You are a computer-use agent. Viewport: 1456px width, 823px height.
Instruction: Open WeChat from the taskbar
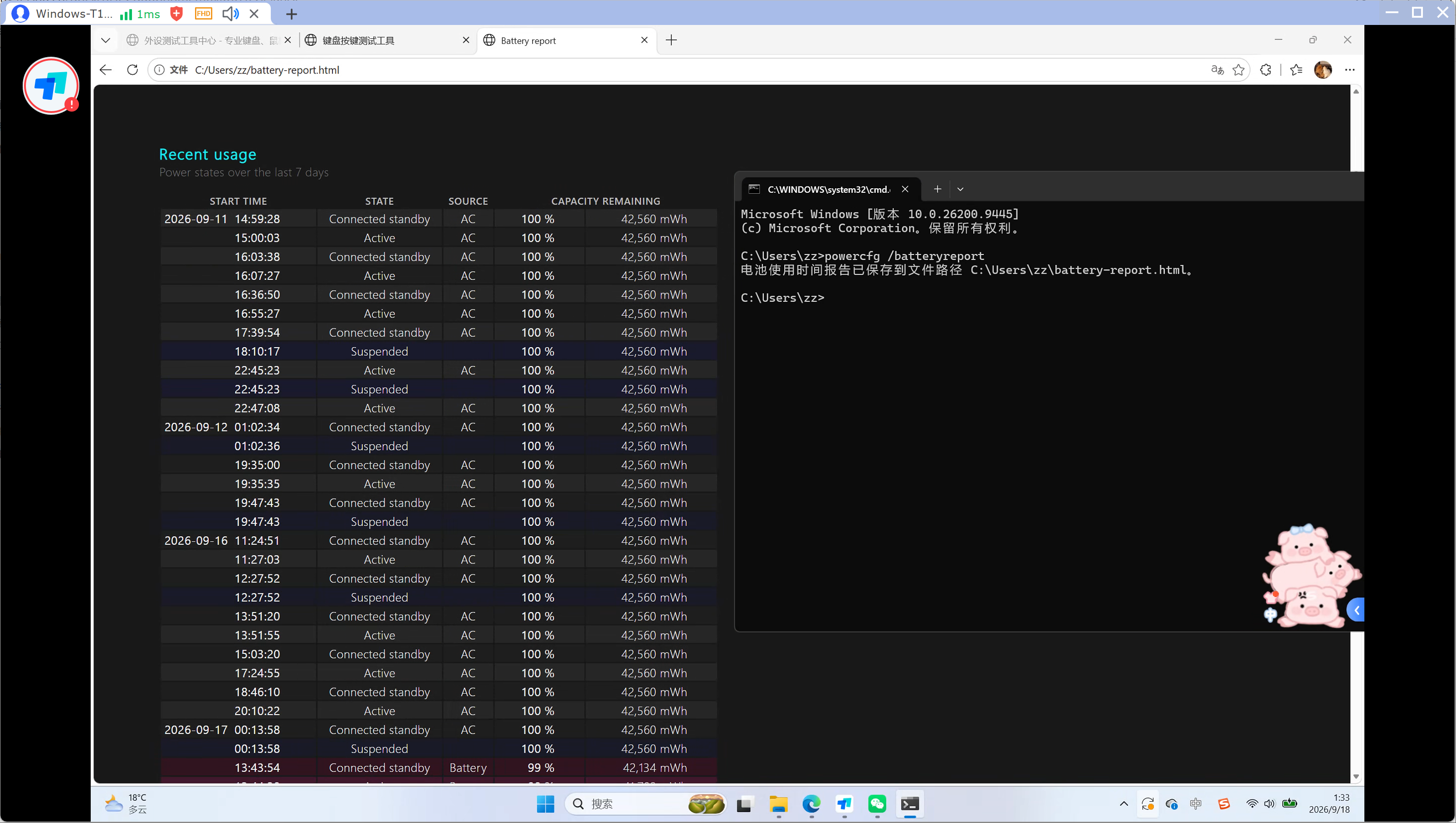tap(877, 804)
